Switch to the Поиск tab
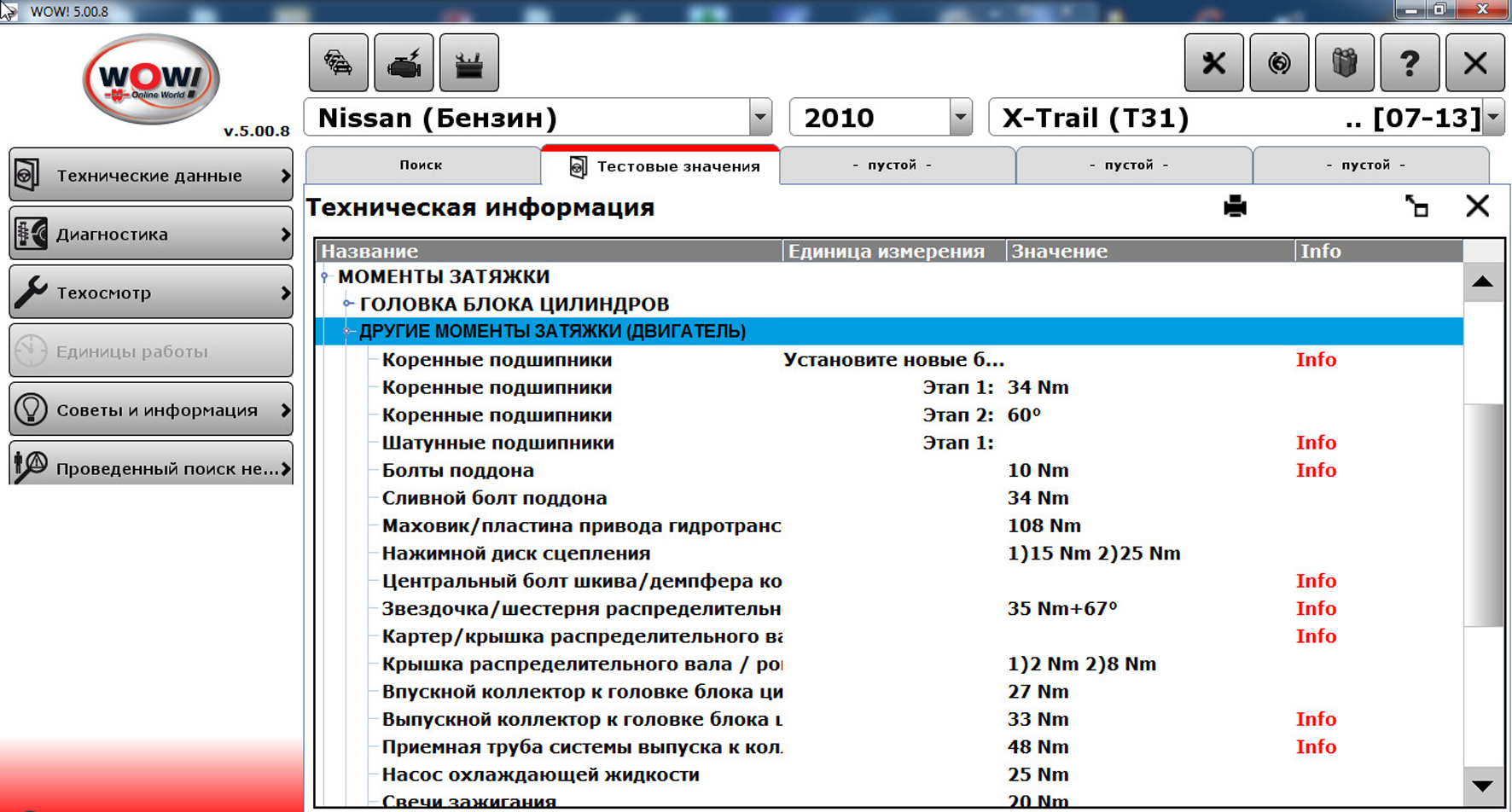The width and height of the screenshot is (1512, 812). click(422, 165)
